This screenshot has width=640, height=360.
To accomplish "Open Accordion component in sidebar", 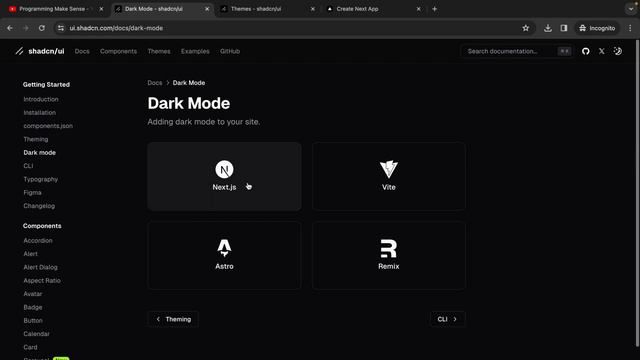I will (38, 240).
